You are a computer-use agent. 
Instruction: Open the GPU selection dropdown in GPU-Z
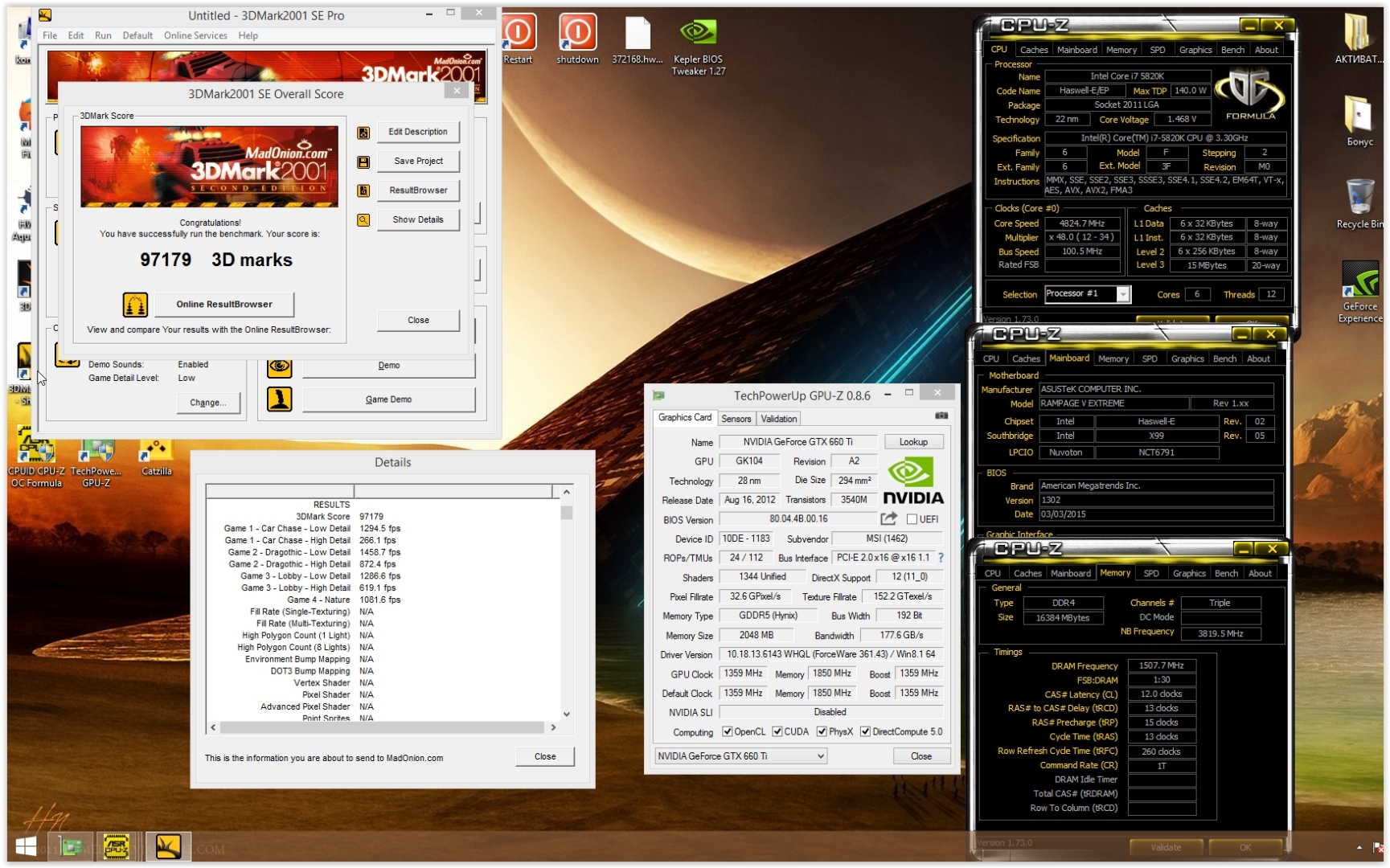point(740,756)
